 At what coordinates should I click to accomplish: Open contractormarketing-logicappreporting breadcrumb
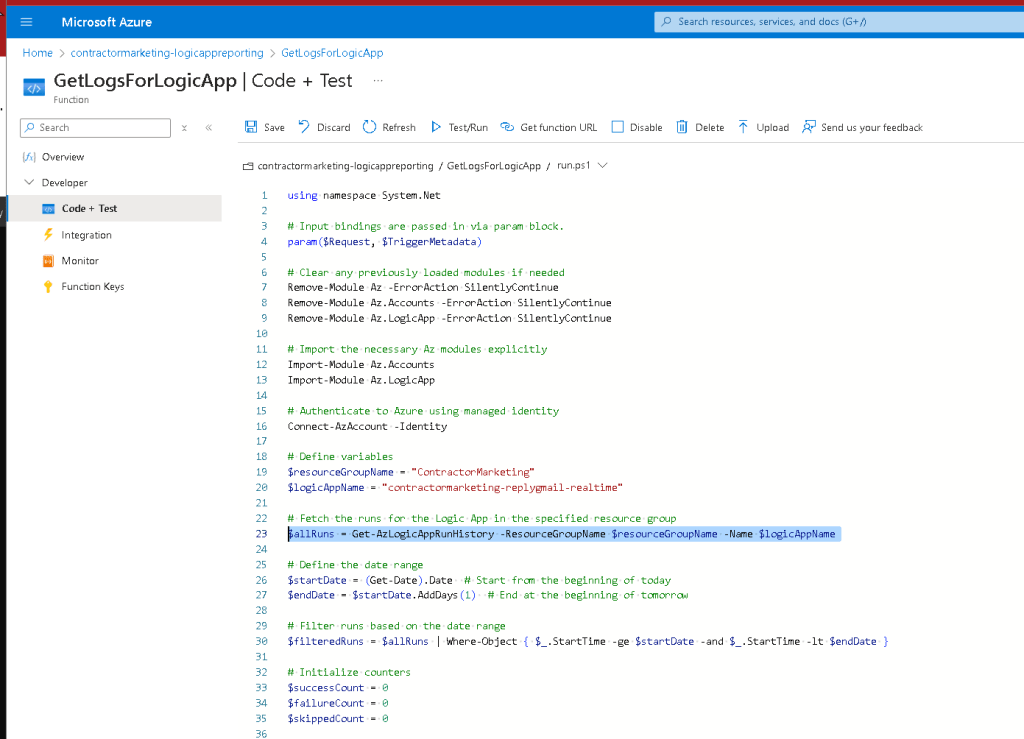[x=167, y=53]
